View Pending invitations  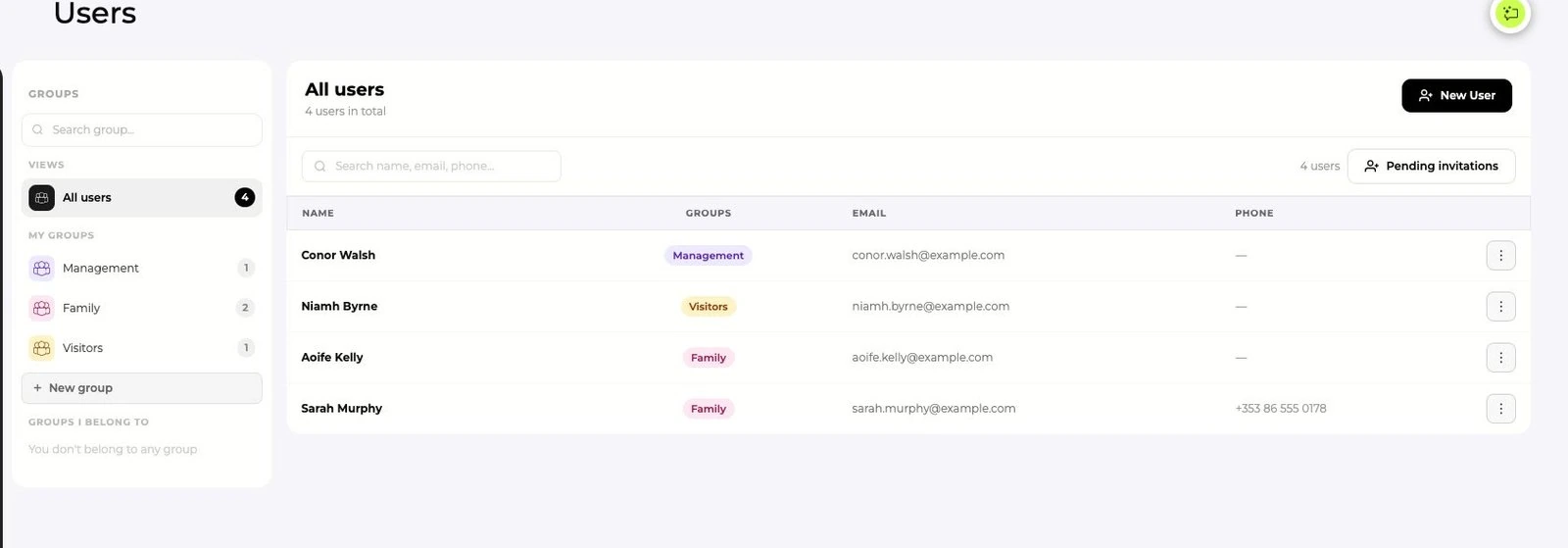tap(1431, 167)
